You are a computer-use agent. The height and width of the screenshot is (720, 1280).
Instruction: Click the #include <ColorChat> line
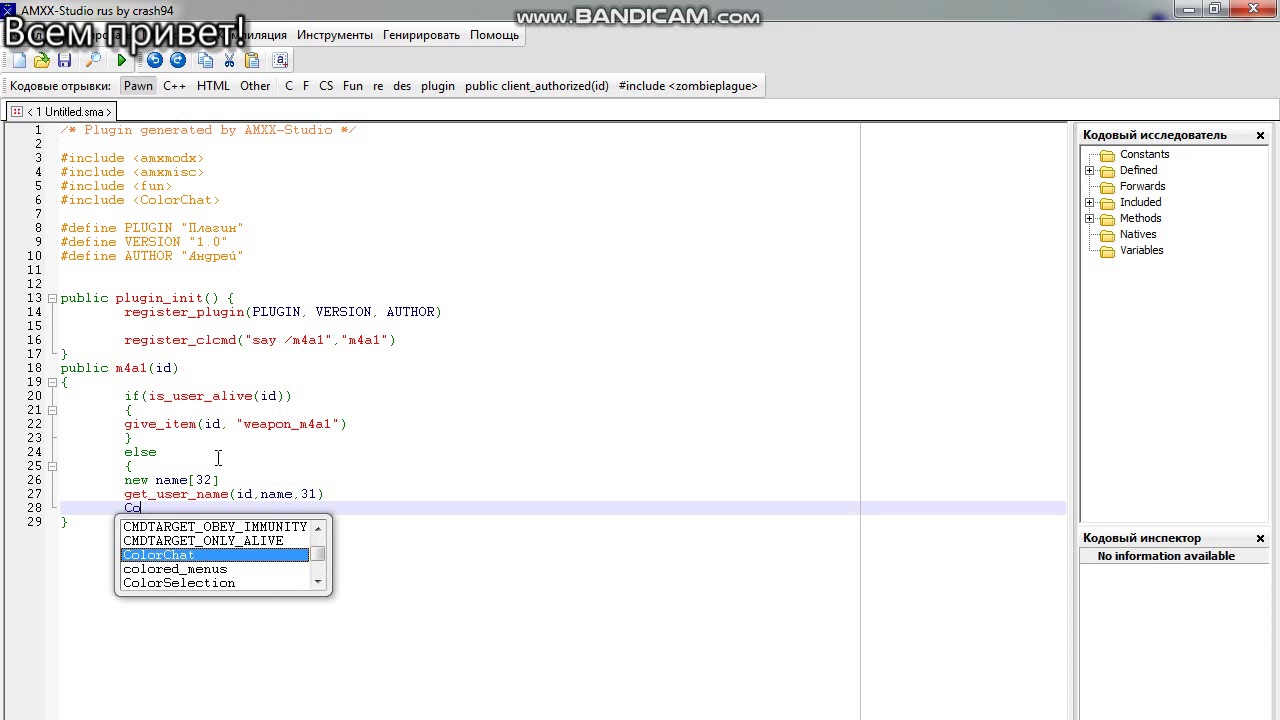140,200
